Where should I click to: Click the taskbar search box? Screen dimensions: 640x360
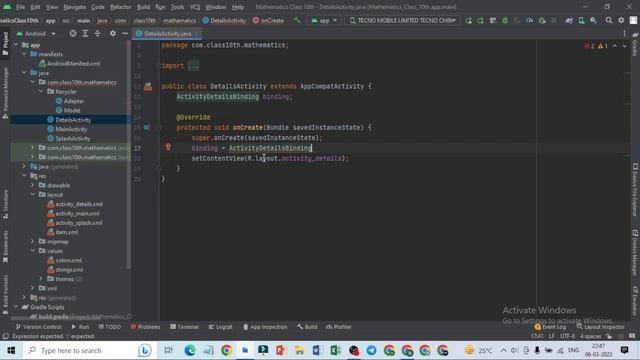pos(89,351)
